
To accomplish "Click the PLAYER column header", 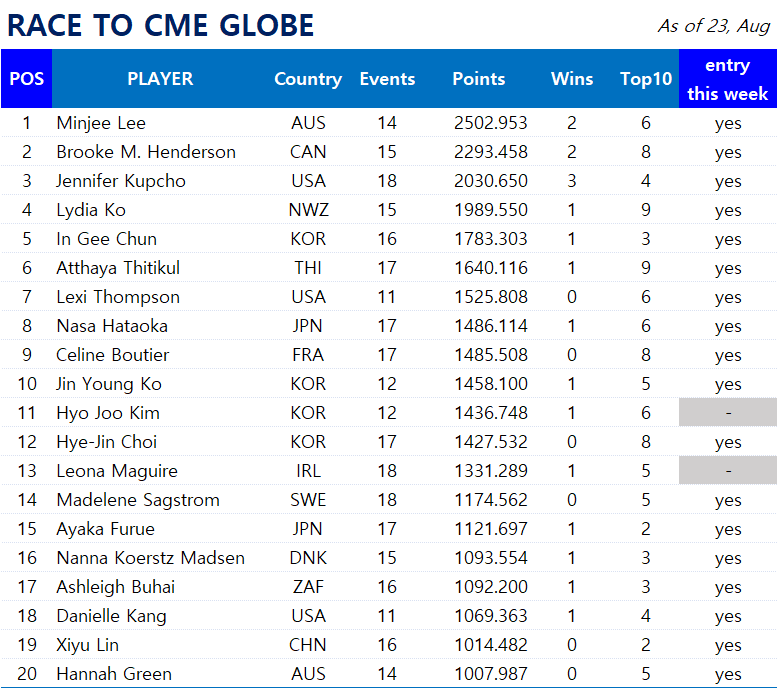I will coord(160,79).
